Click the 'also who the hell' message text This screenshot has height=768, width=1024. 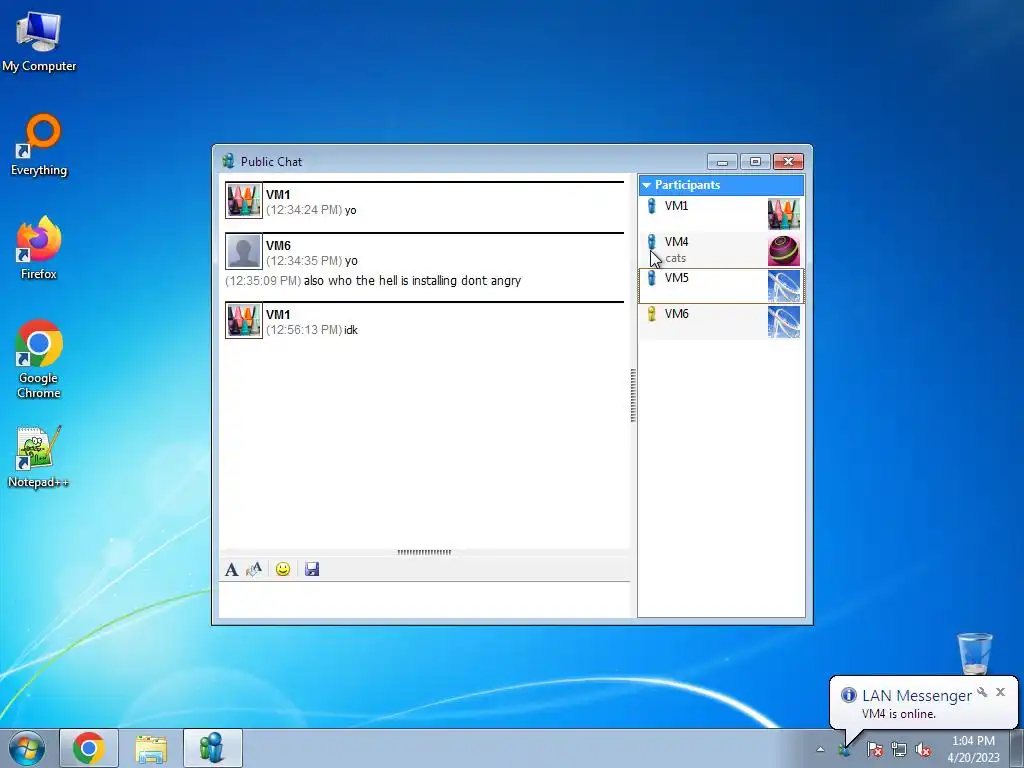click(412, 281)
